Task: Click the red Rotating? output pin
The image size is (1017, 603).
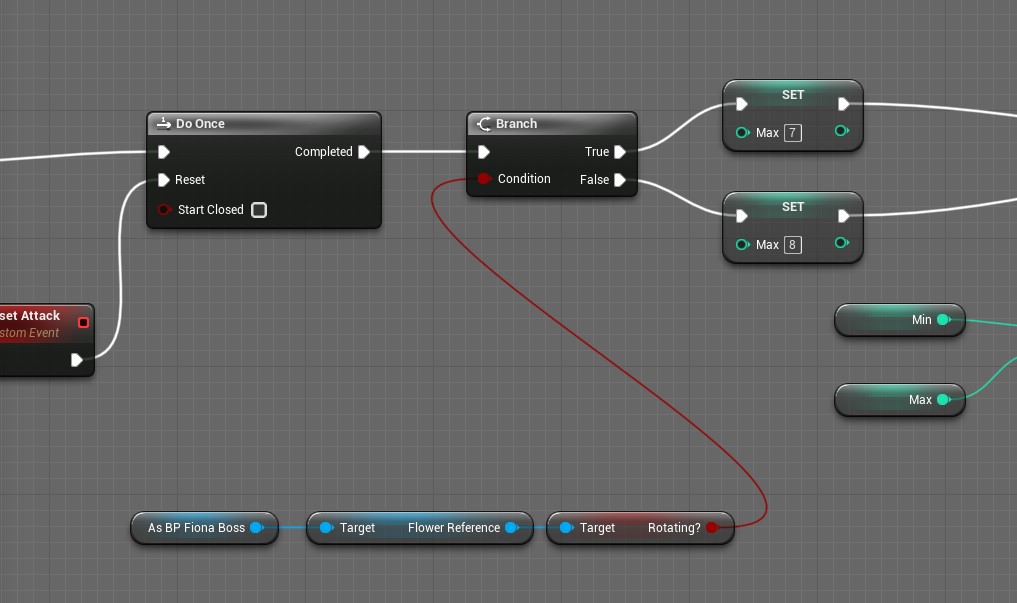Action: (x=712, y=528)
